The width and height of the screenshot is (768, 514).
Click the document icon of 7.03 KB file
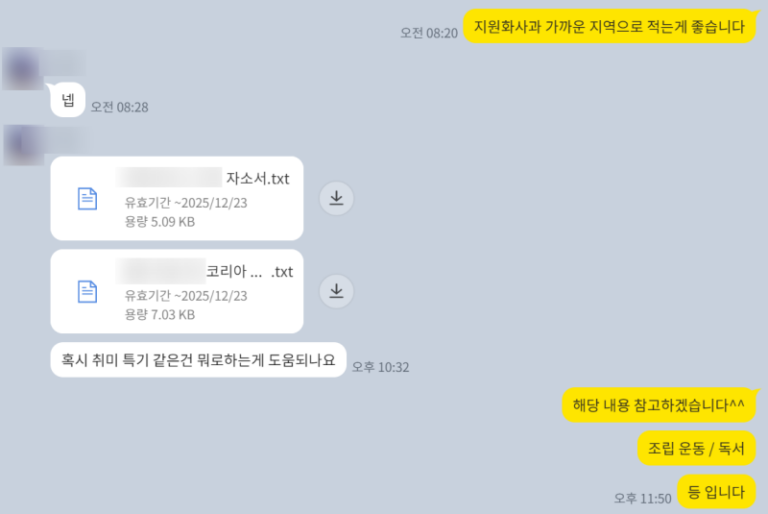point(87,292)
